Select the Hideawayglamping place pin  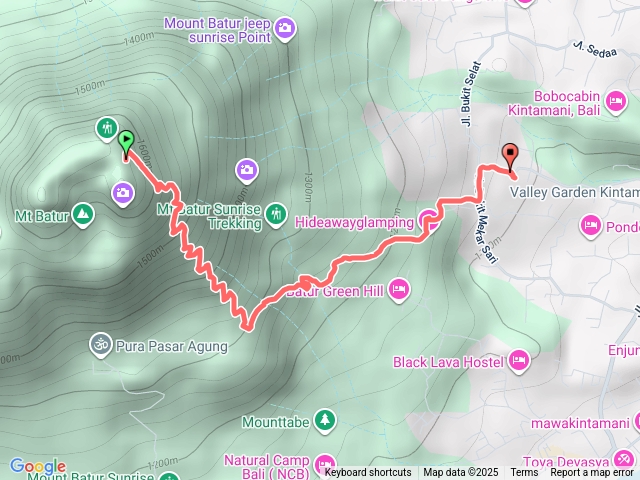[x=429, y=222]
